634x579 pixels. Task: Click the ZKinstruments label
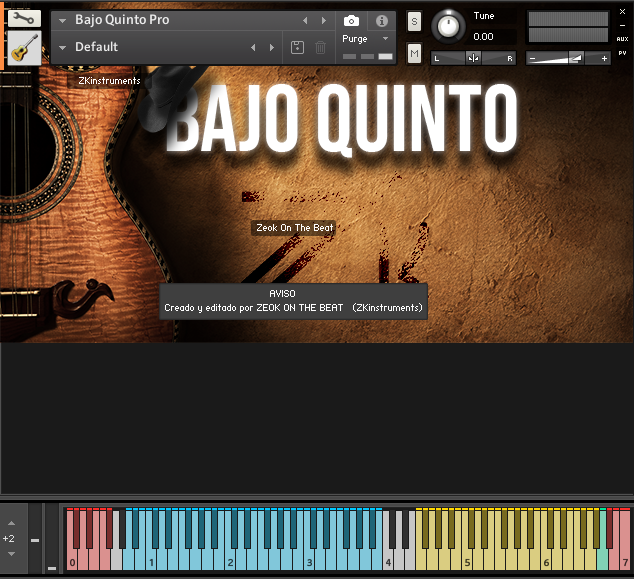click(x=109, y=80)
